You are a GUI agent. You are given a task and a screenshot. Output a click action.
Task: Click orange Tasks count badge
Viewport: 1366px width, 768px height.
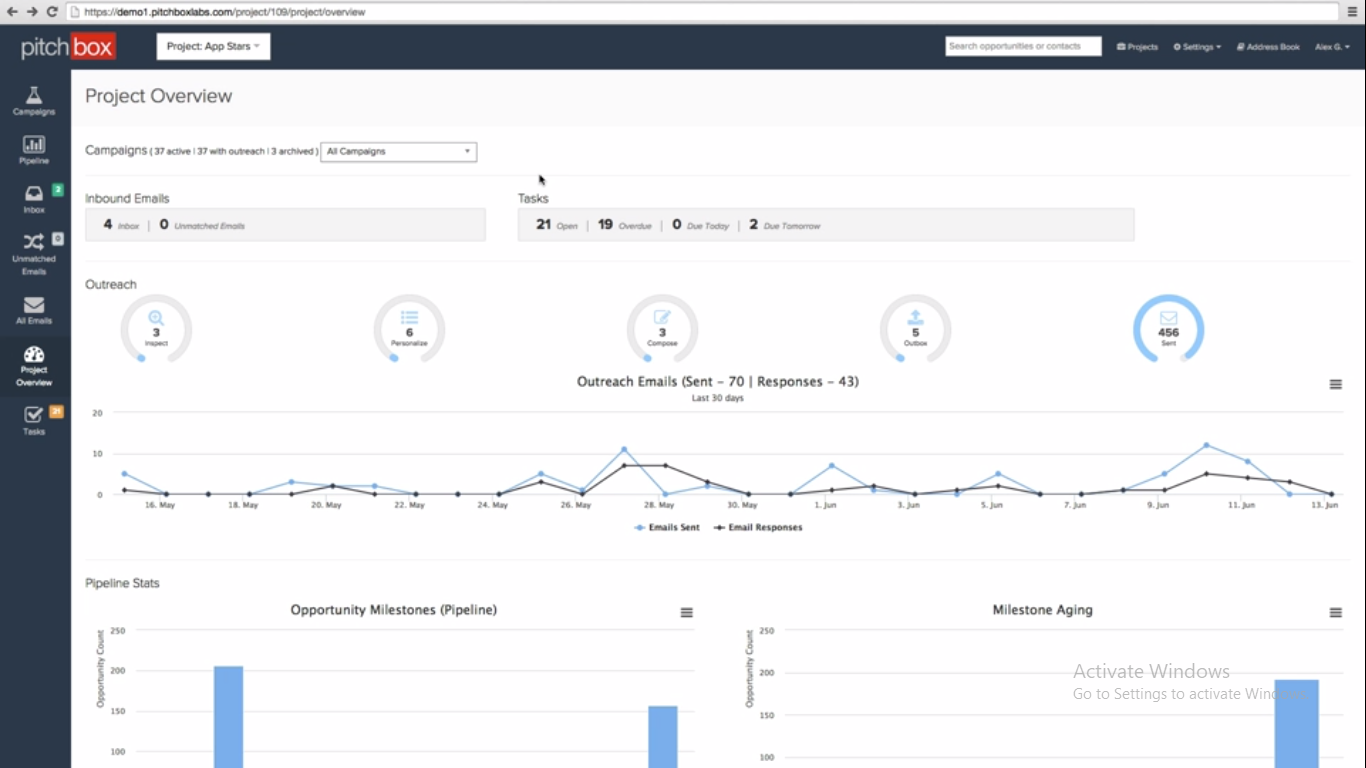pos(57,411)
